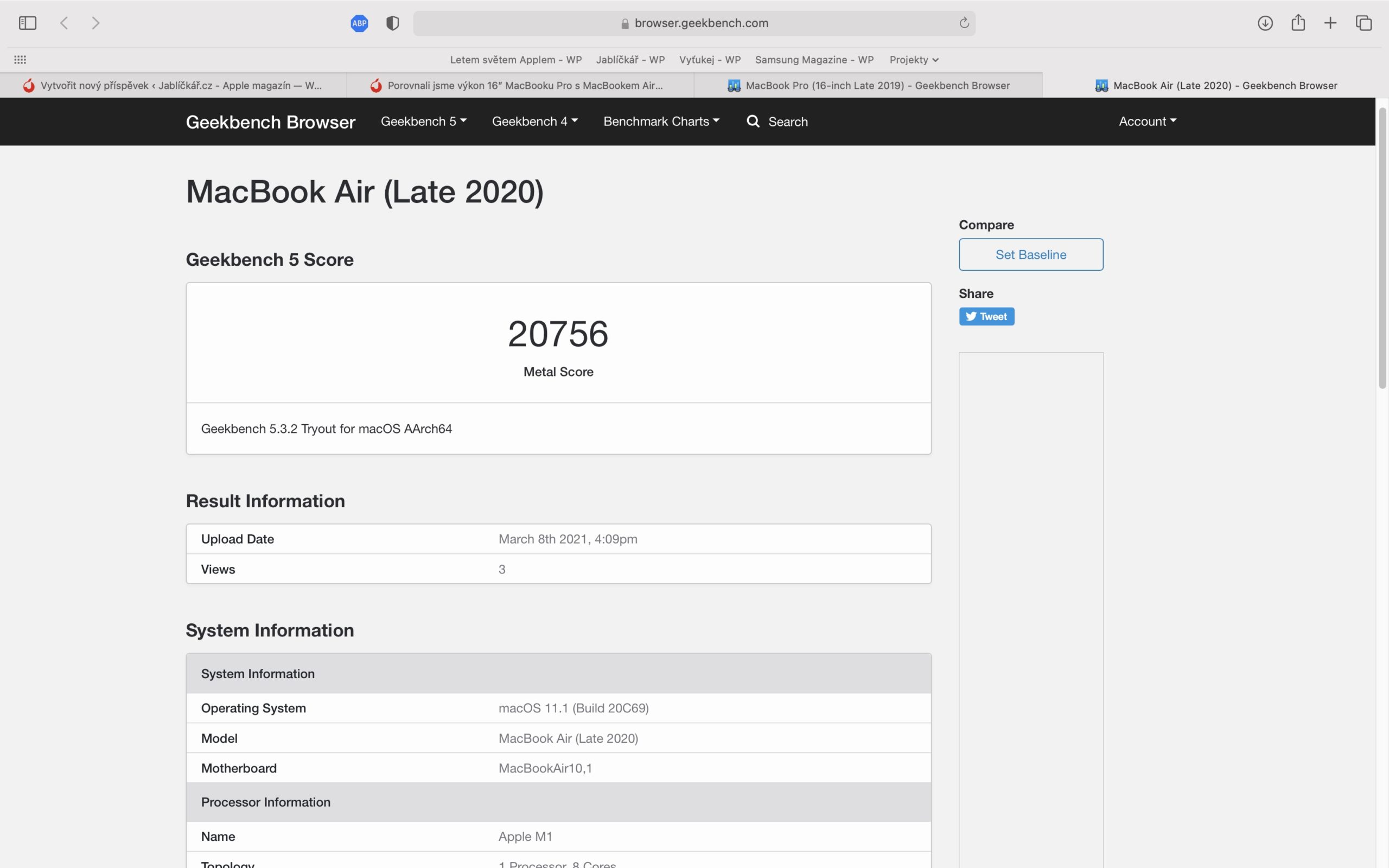
Task: Show the Safari downloads icon
Action: (x=1265, y=23)
